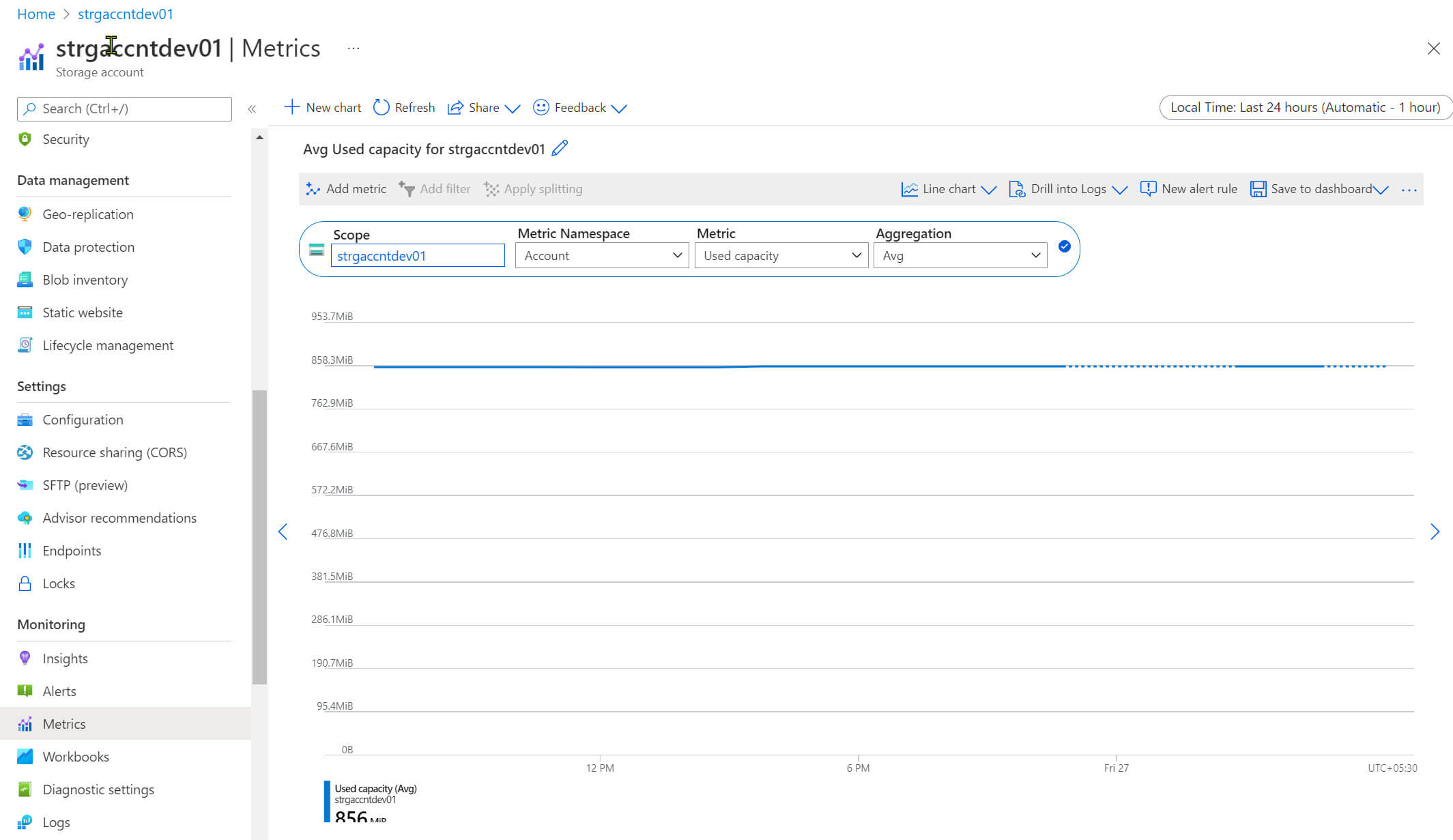Click the time range selector button

tap(1304, 107)
